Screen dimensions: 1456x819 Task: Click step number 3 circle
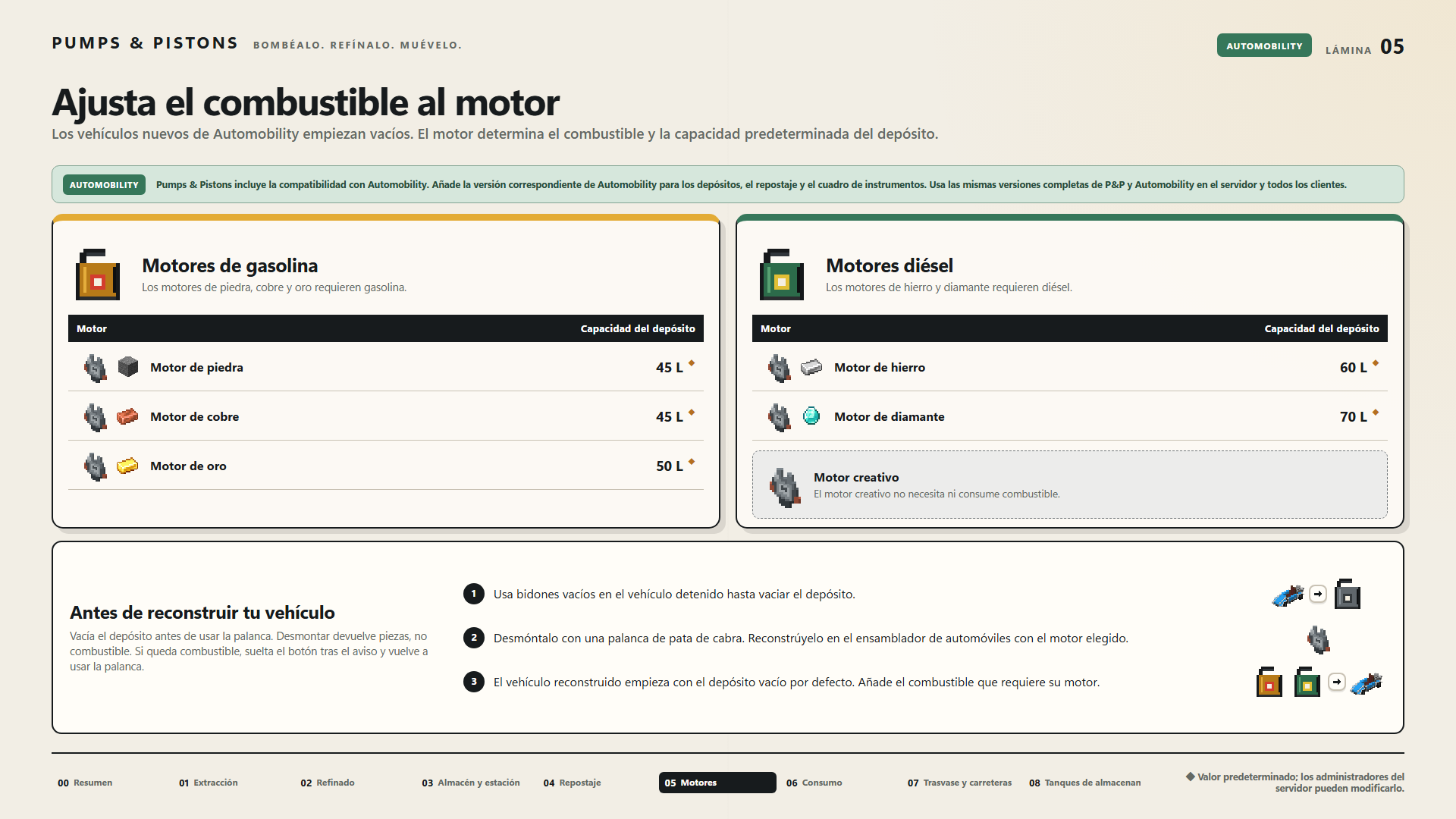[x=474, y=682]
